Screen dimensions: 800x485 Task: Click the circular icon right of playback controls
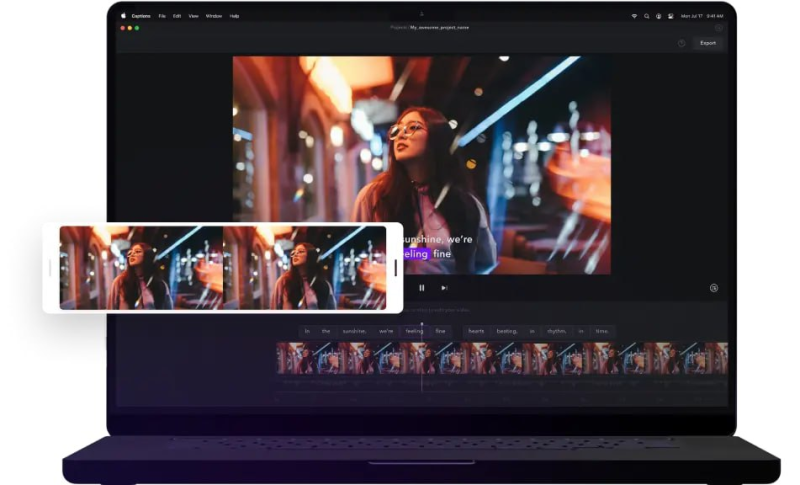click(x=714, y=288)
